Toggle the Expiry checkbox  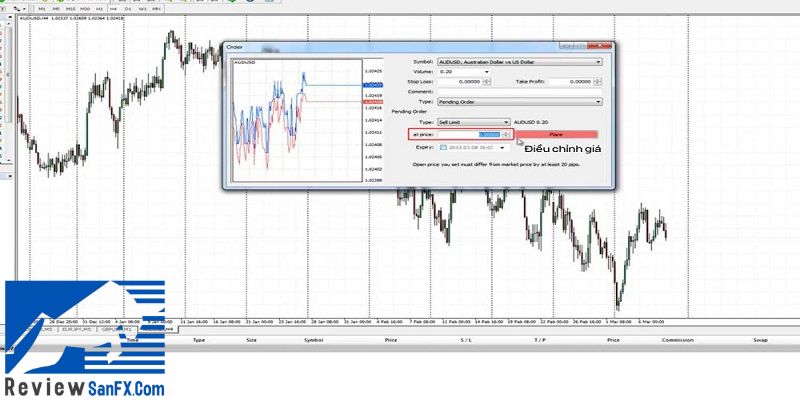tap(441, 147)
